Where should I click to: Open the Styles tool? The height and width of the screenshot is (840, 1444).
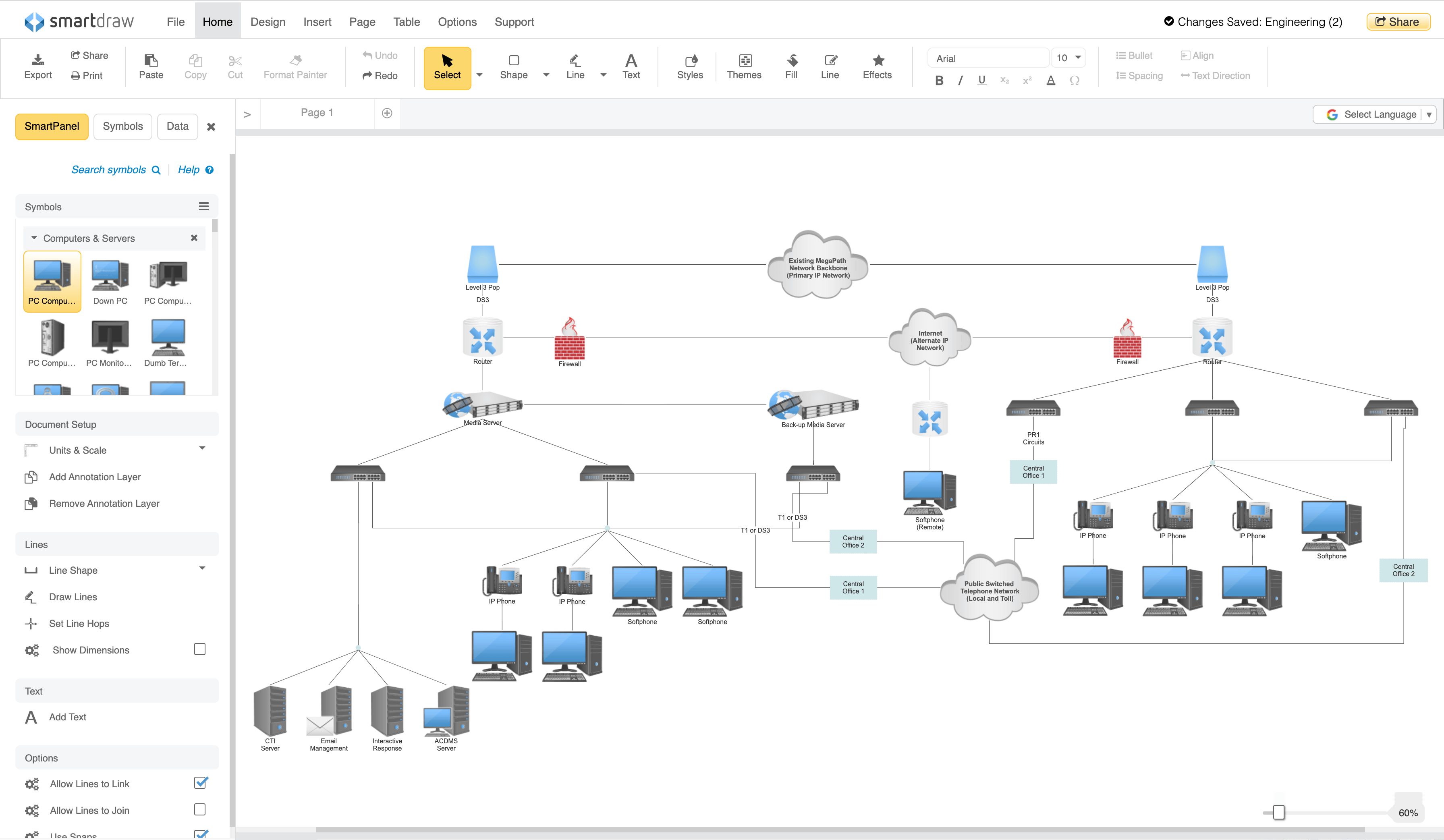coord(690,66)
